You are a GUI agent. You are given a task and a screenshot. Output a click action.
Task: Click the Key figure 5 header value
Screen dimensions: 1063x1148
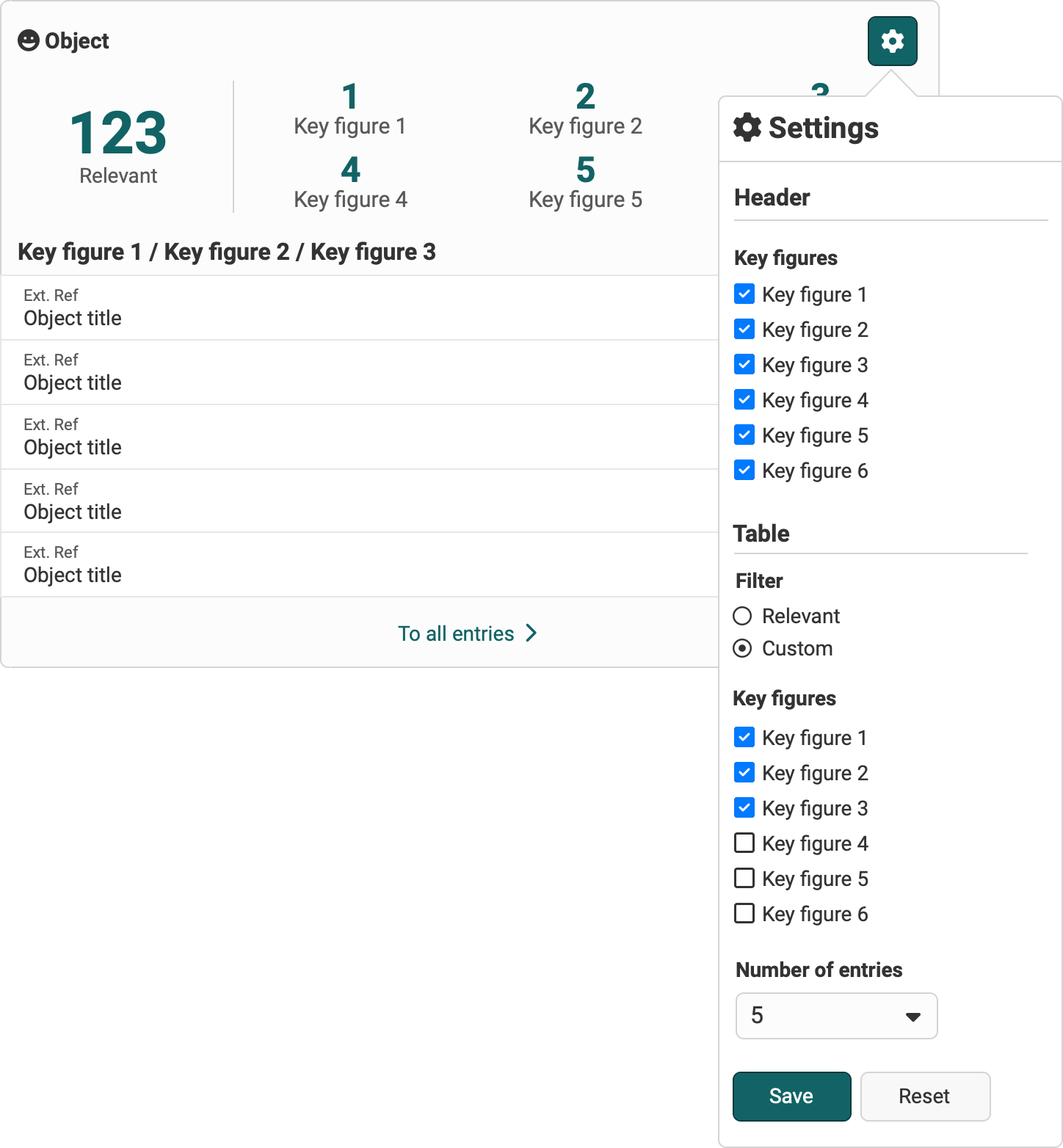(585, 182)
